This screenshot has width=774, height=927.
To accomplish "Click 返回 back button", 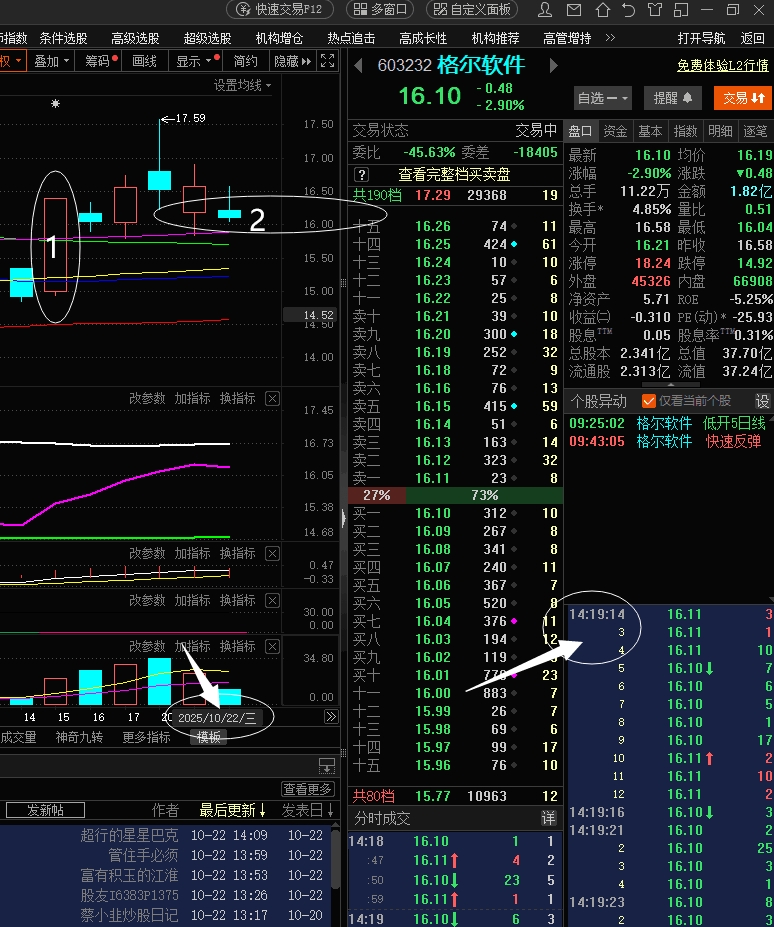I will click(753, 38).
